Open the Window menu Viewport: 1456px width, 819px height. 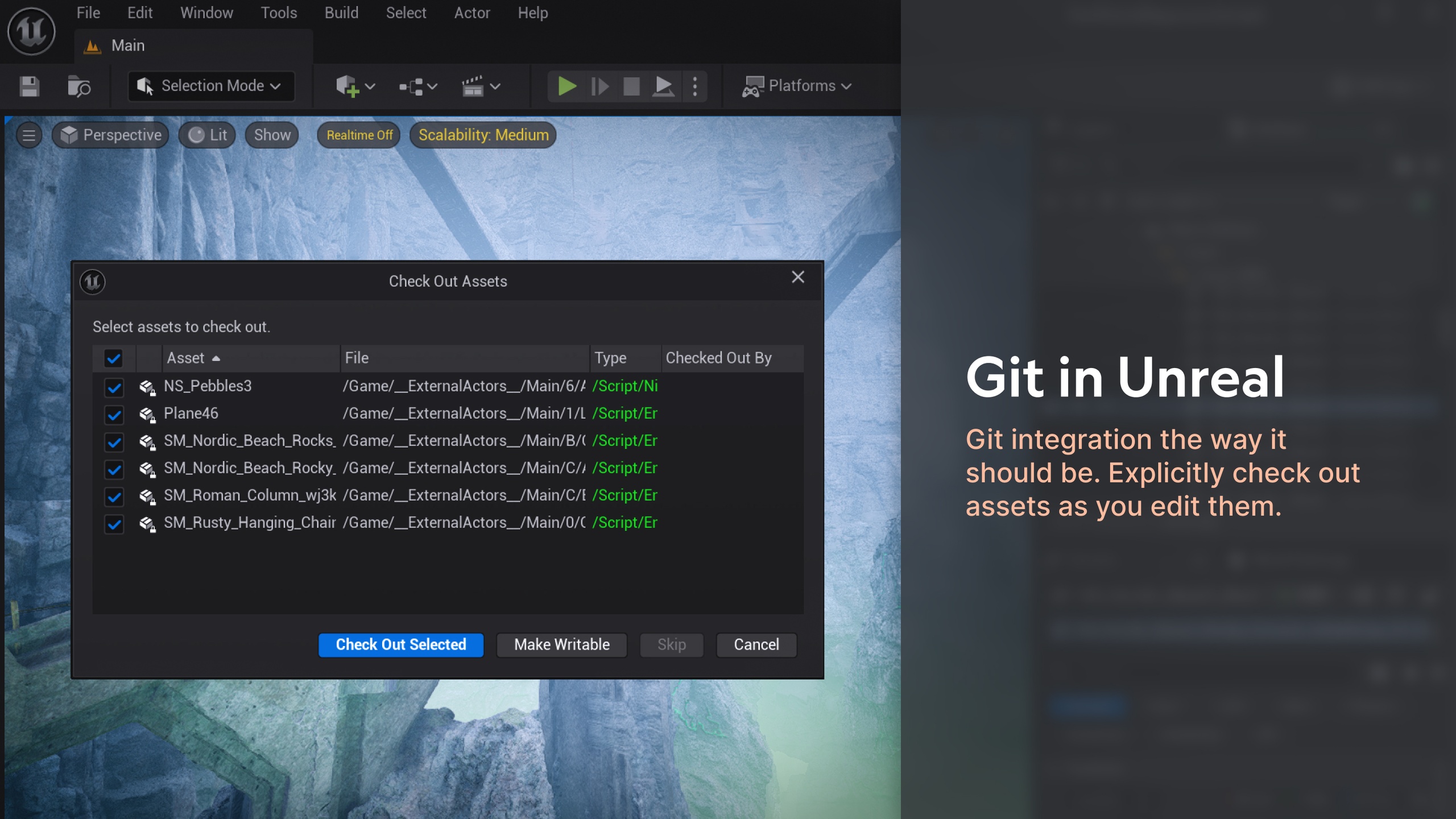click(x=206, y=13)
